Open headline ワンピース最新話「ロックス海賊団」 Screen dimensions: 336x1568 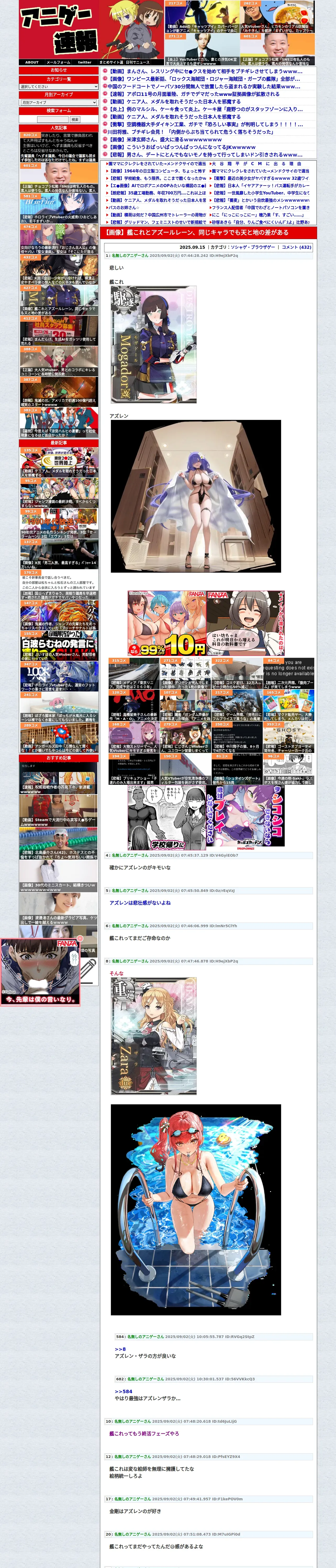(204, 79)
